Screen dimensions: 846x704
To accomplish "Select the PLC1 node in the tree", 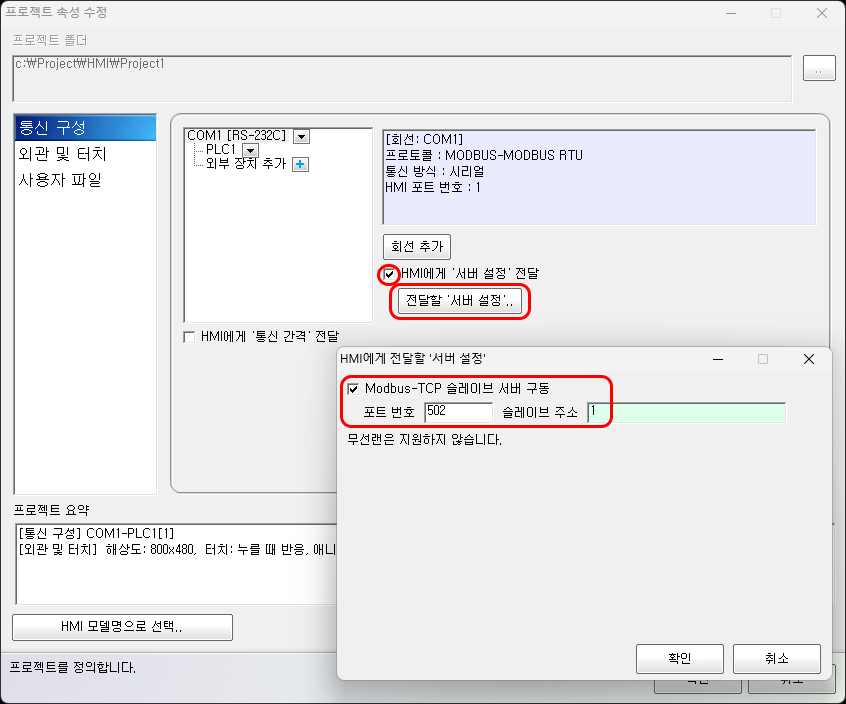I will pos(218,150).
